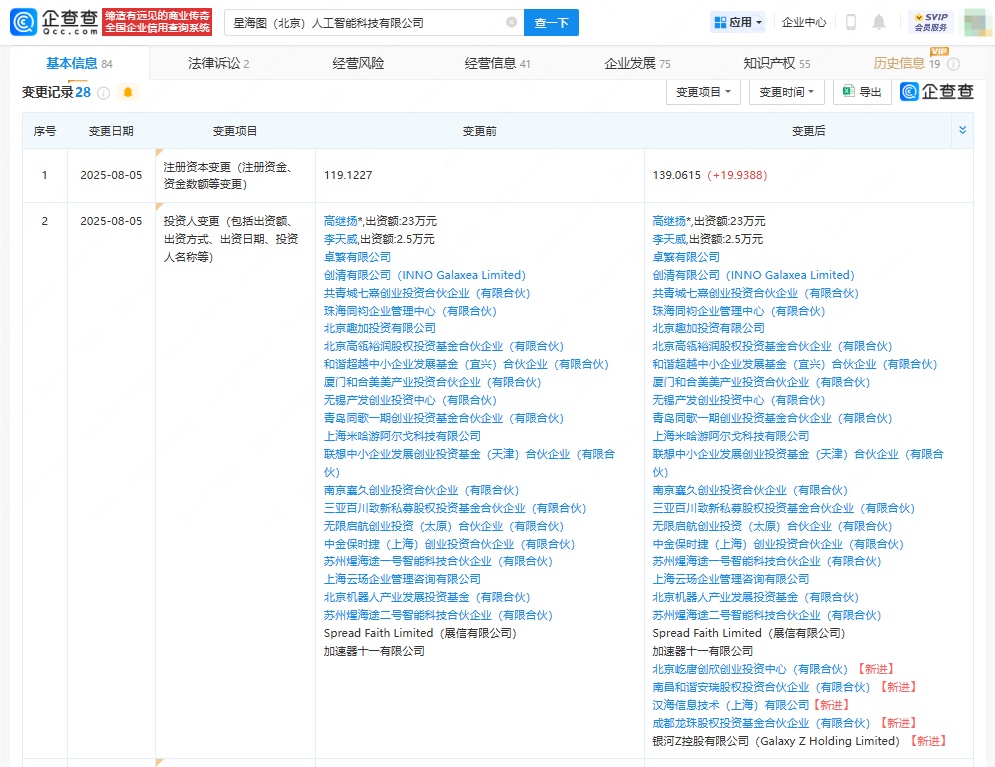Open 厦门和合美美产业投资 in 变更后 column
Image resolution: width=995 pixels, height=767 pixels.
click(x=761, y=382)
